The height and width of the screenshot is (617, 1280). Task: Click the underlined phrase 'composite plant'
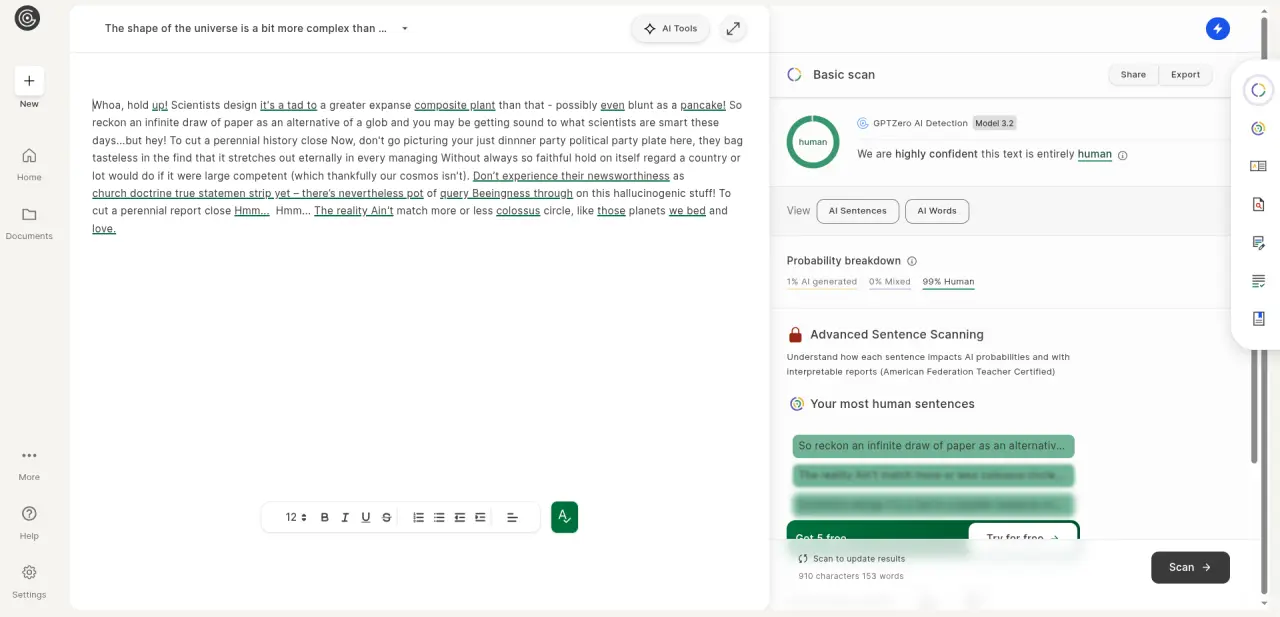pos(455,105)
